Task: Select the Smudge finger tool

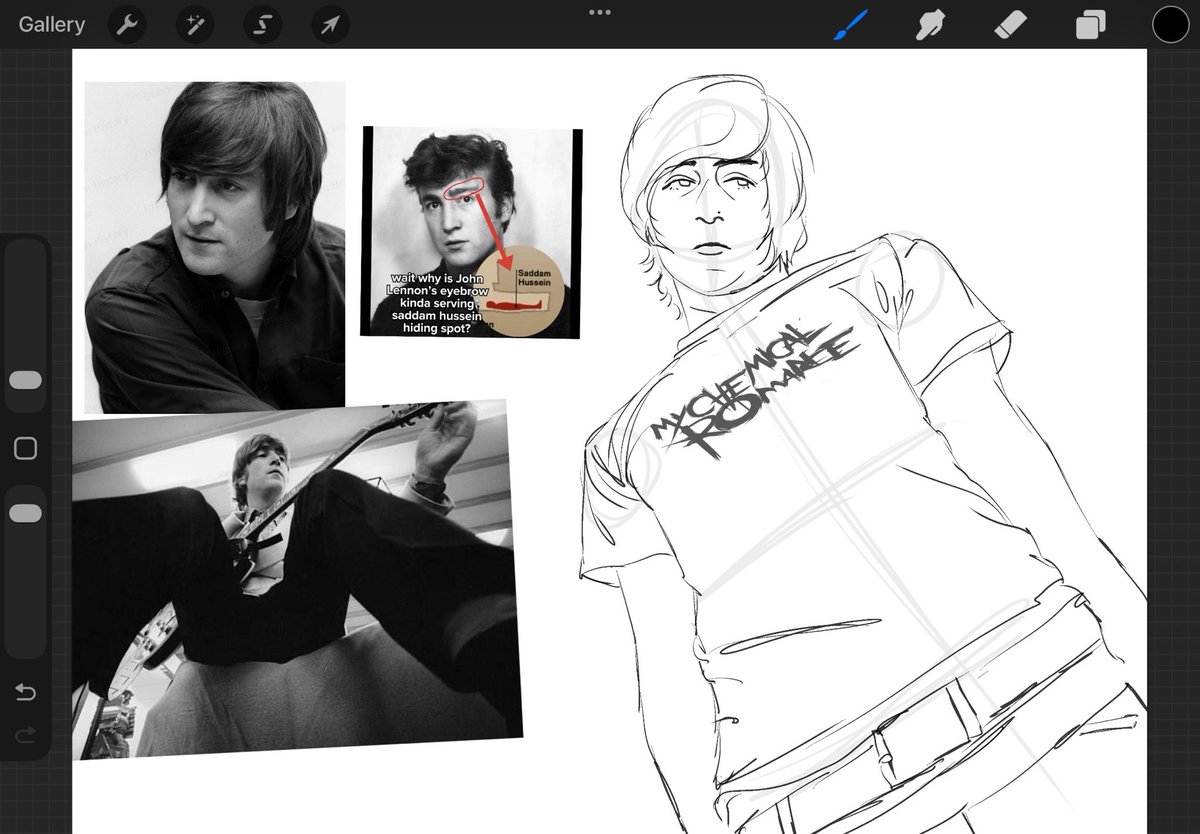Action: click(930, 25)
